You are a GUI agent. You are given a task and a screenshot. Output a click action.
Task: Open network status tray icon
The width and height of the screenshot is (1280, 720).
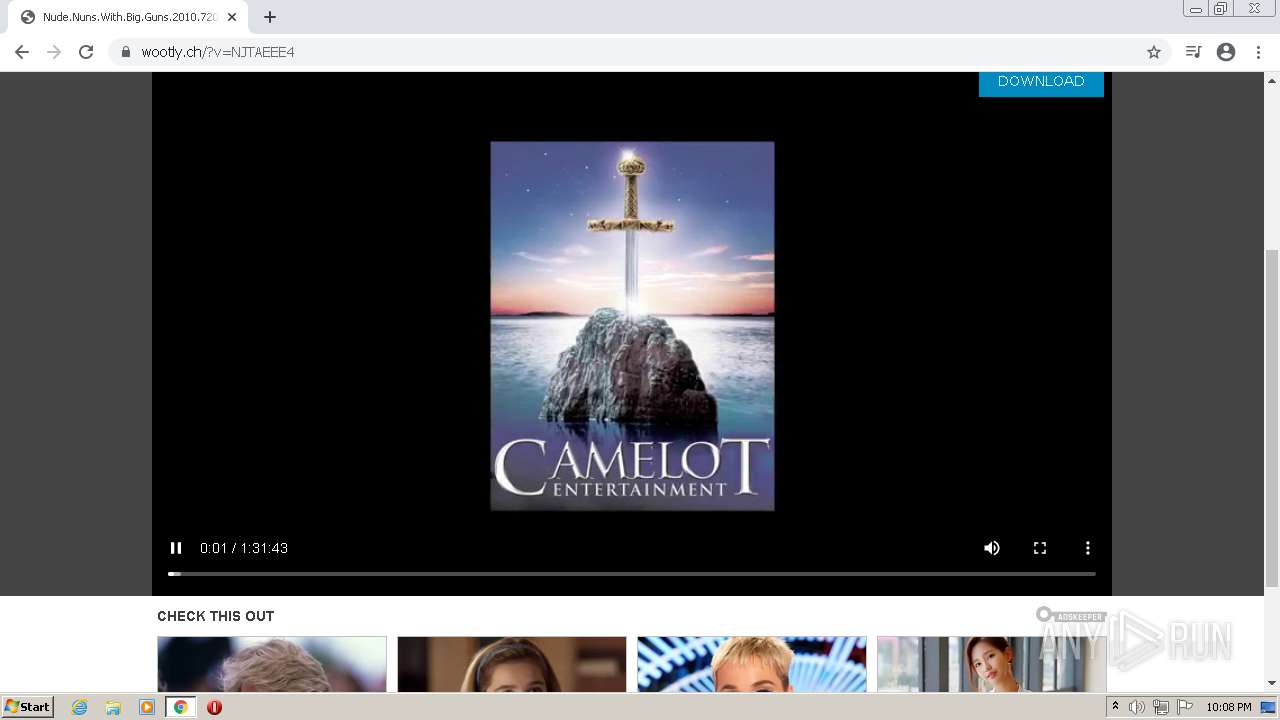click(x=1161, y=707)
